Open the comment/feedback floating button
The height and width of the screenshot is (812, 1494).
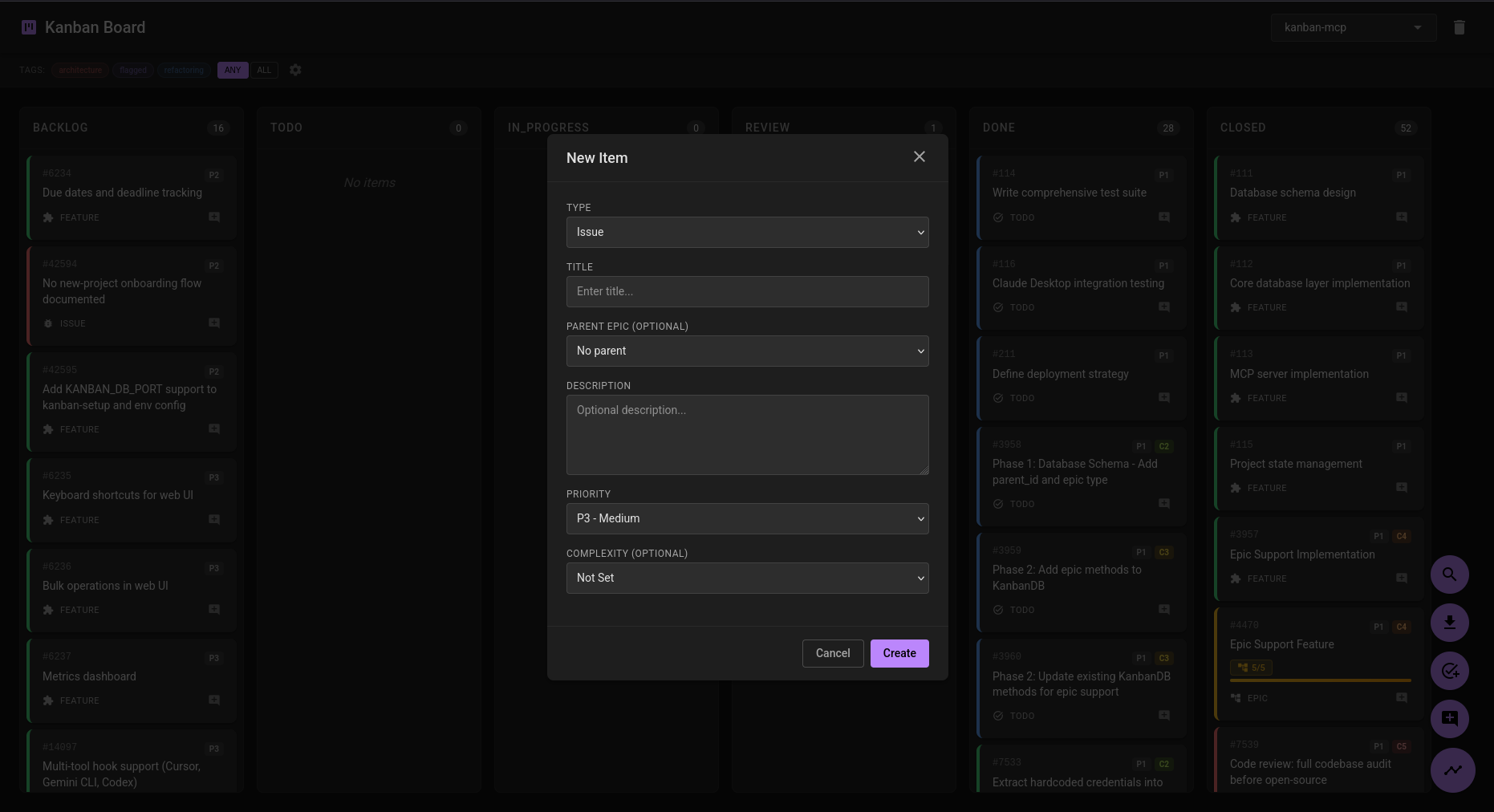click(1450, 719)
